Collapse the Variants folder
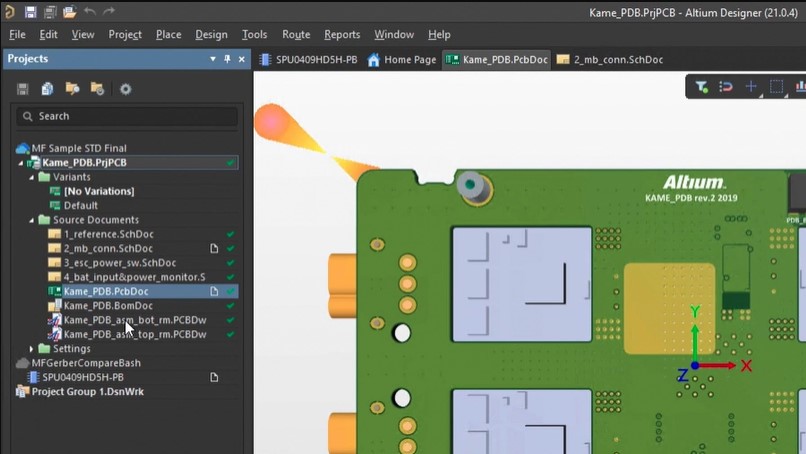 (32, 177)
